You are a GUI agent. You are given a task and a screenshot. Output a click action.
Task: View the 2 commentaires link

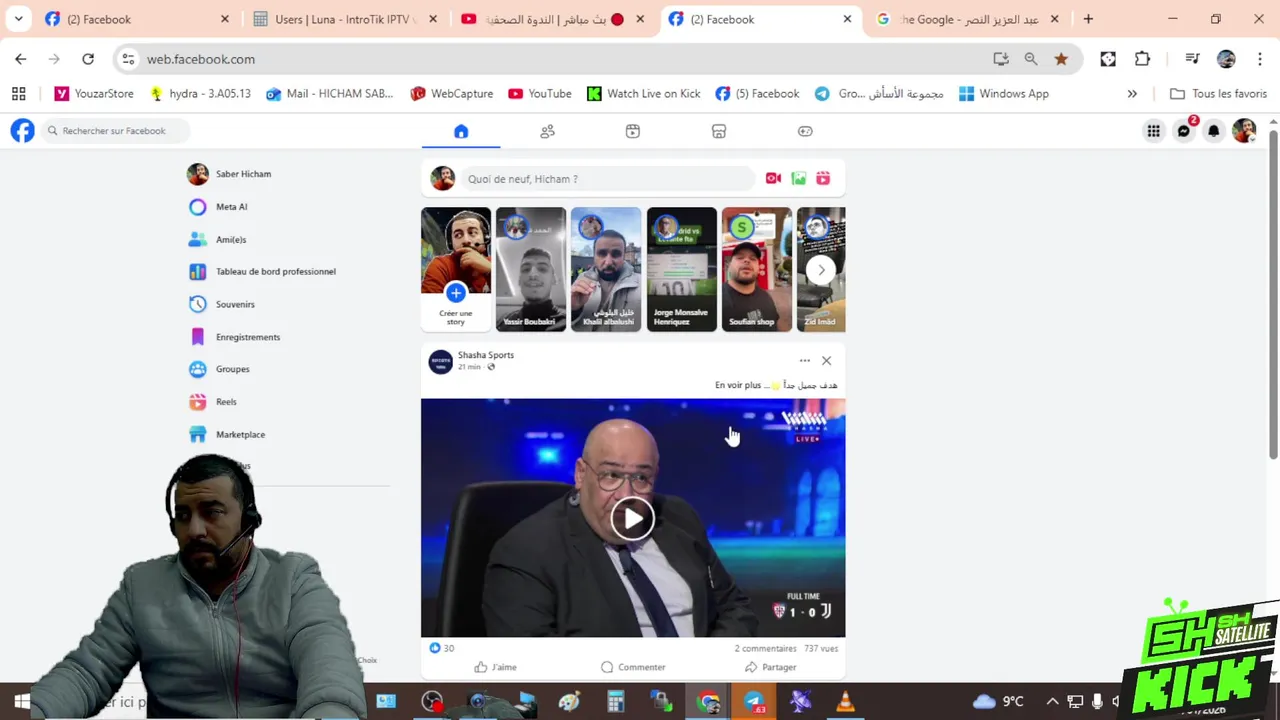point(766,648)
